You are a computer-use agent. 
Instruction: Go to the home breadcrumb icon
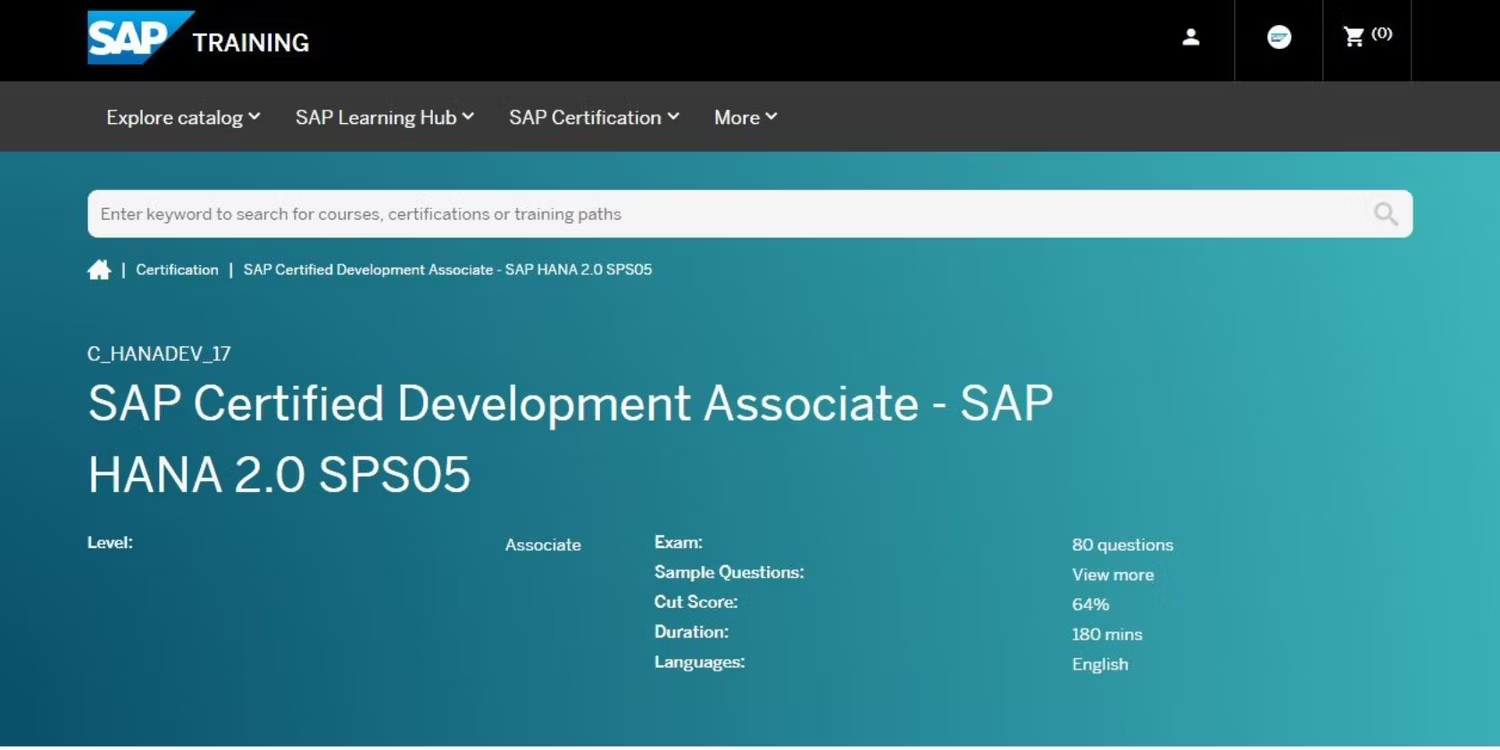(x=99, y=270)
